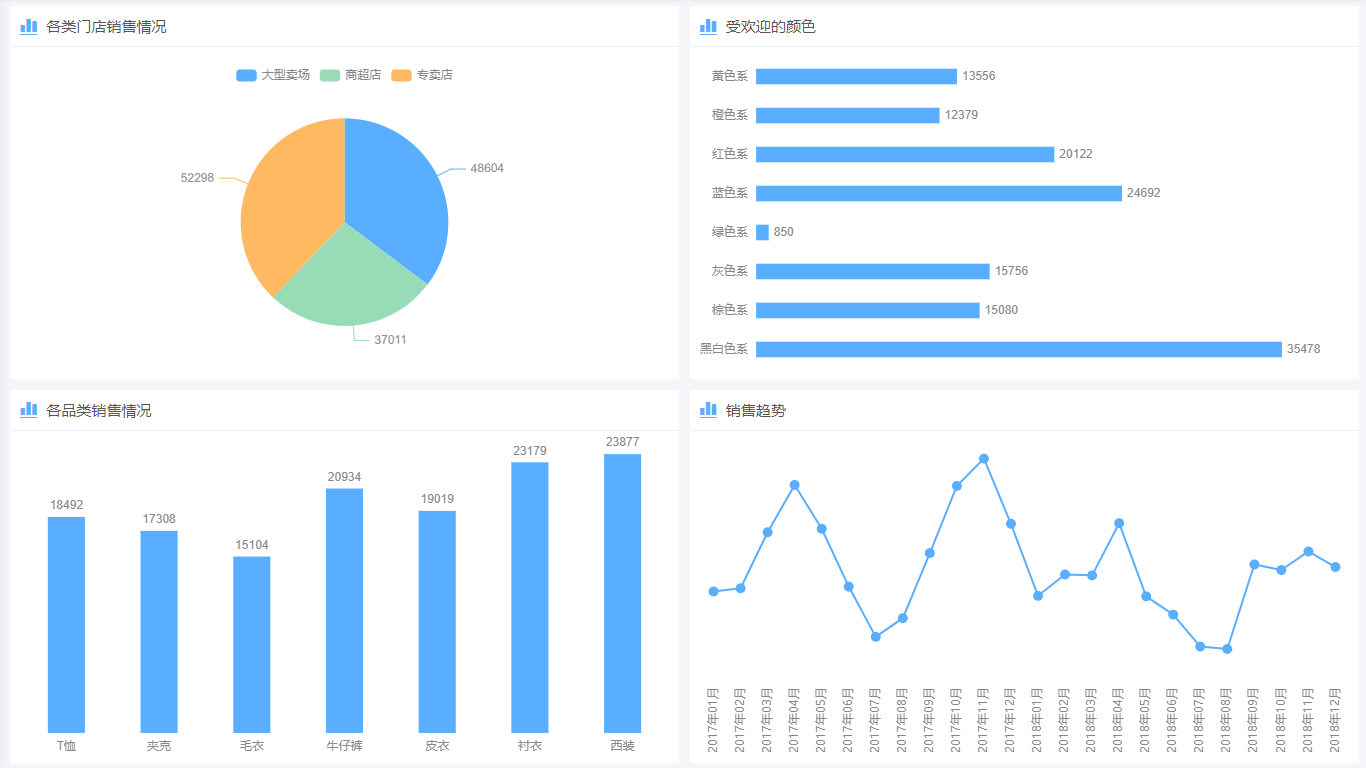Click the chart icon beside 各品类销售情况
The width and height of the screenshot is (1366, 768).
click(x=28, y=410)
